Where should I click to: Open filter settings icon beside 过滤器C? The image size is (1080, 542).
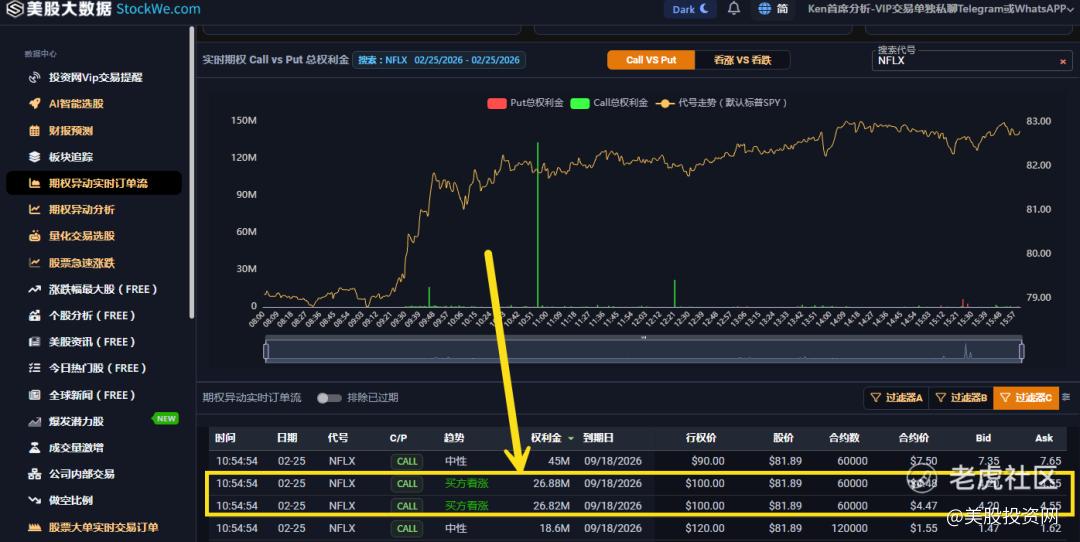pos(1066,397)
